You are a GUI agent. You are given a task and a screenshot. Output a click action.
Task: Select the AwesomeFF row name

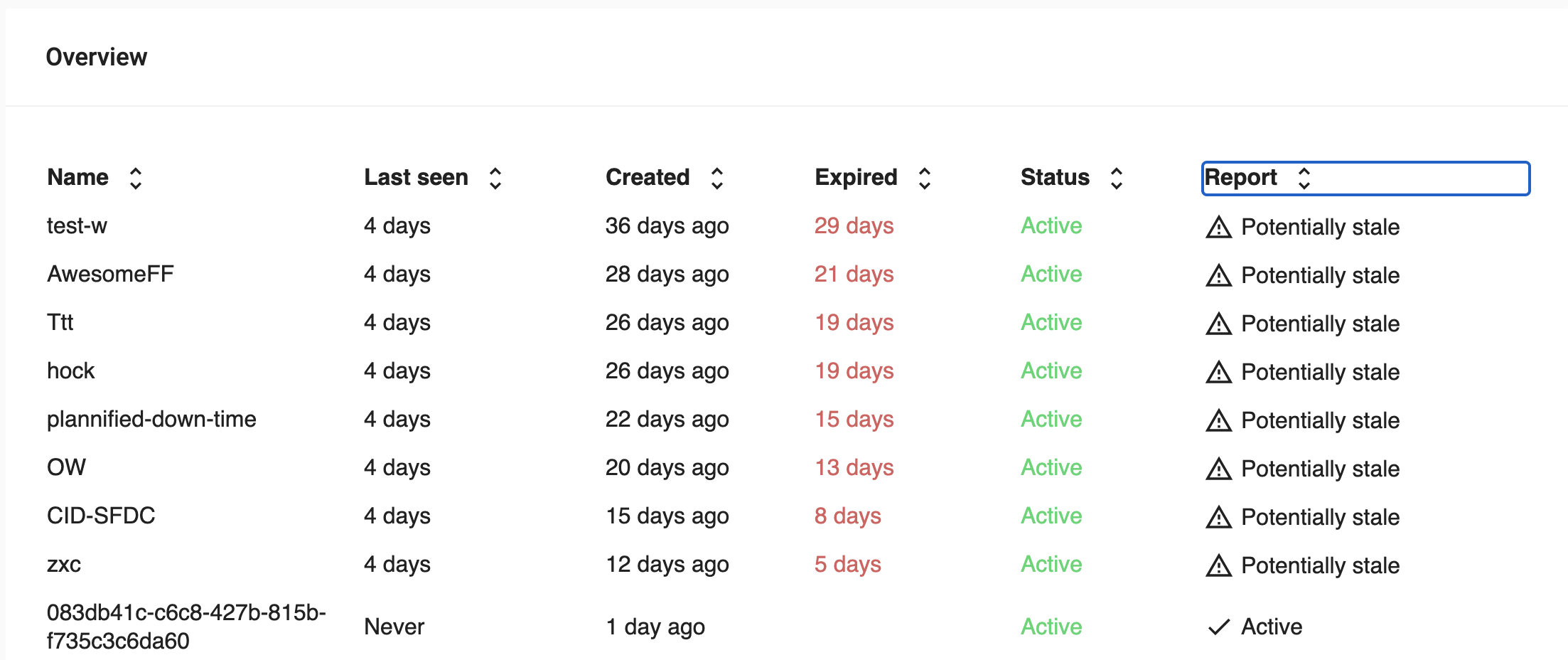tap(110, 275)
